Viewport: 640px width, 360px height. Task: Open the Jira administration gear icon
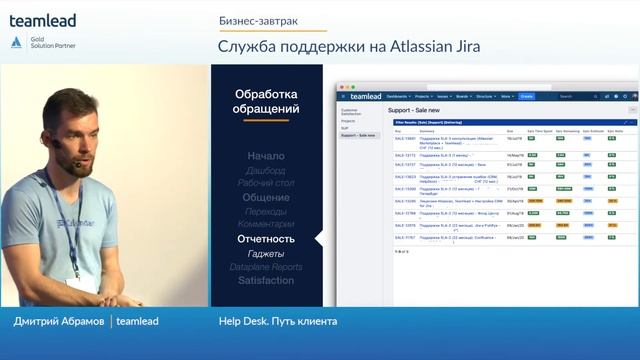coord(625,96)
